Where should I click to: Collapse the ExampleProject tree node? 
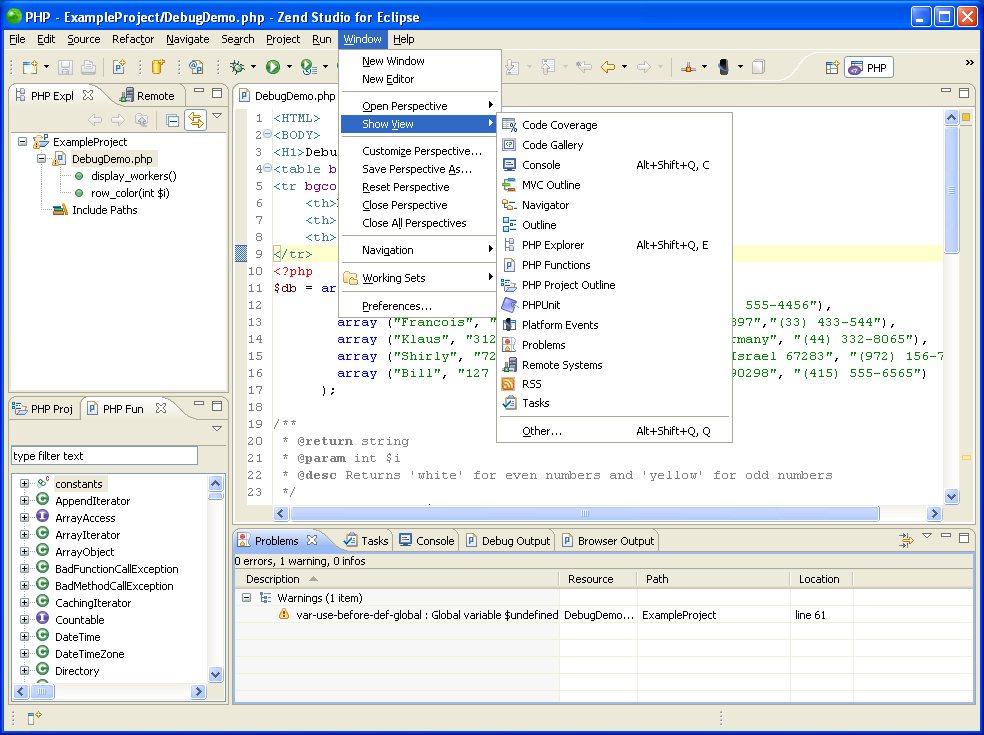pyautogui.click(x=23, y=142)
